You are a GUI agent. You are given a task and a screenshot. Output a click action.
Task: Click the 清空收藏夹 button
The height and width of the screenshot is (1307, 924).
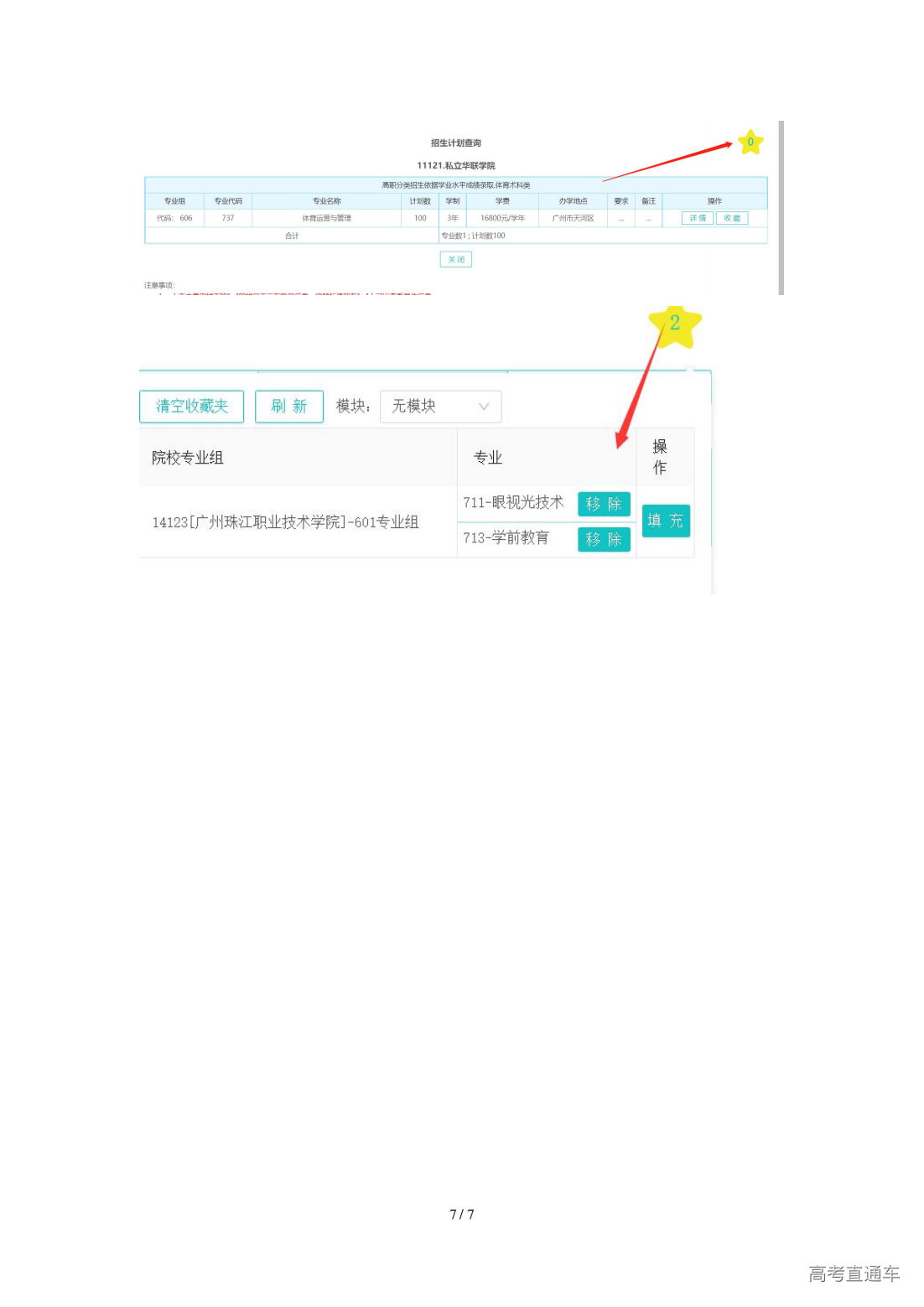[191, 407]
